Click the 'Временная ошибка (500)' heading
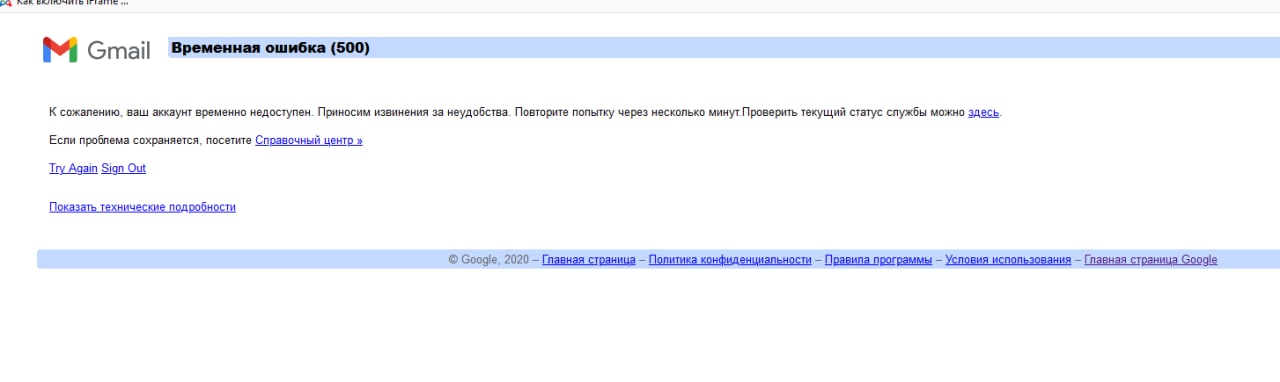 point(270,47)
